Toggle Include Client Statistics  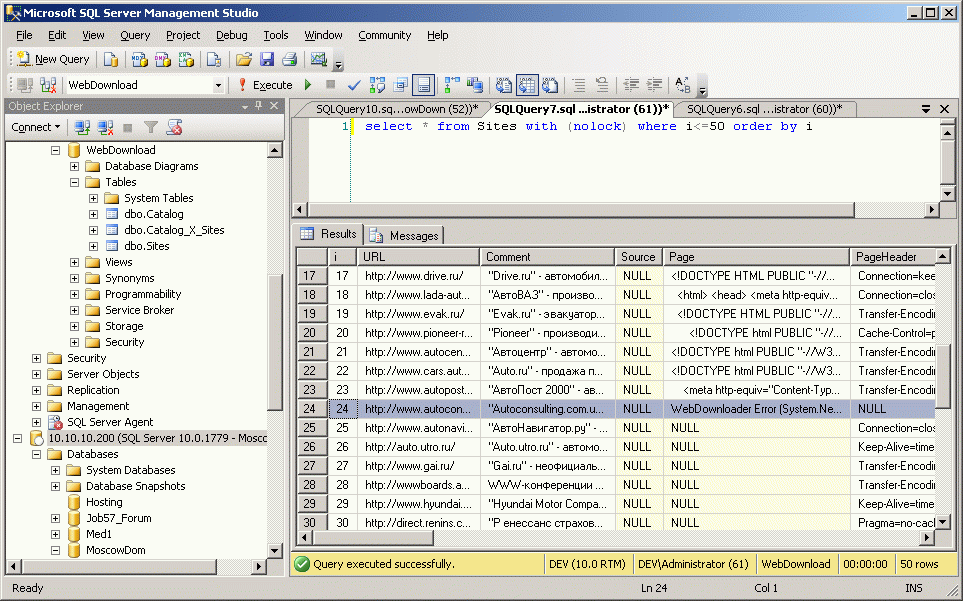coord(475,85)
